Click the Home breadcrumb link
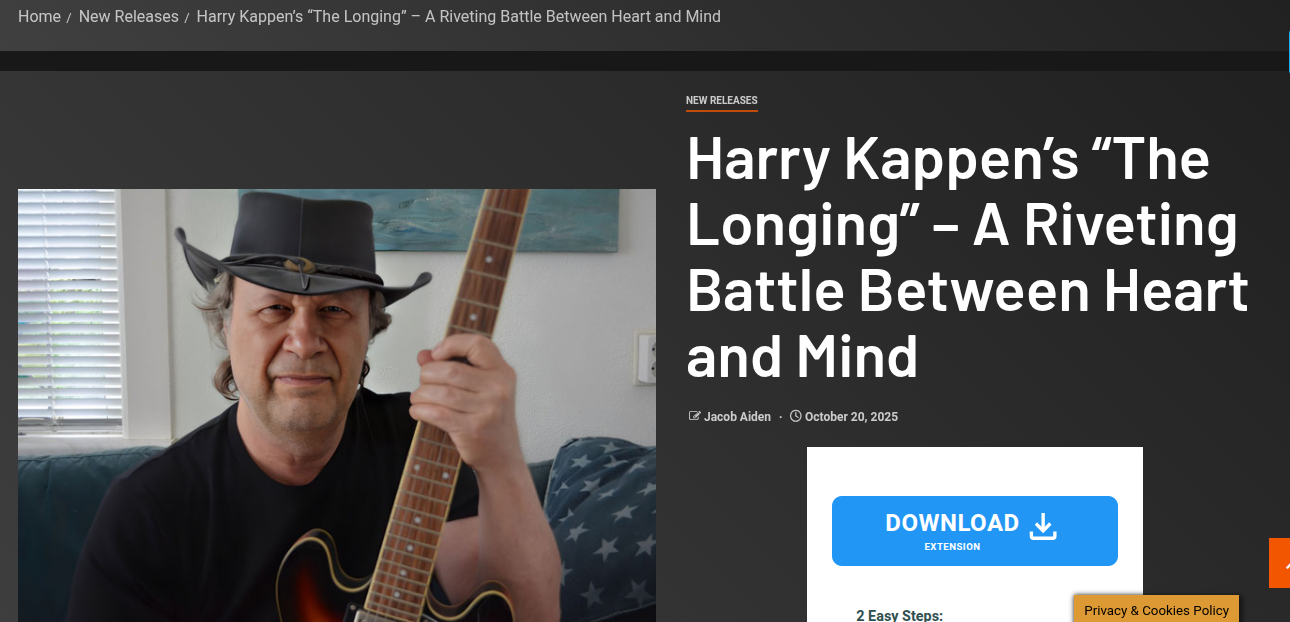Screen dimensions: 1290x622 39,17
